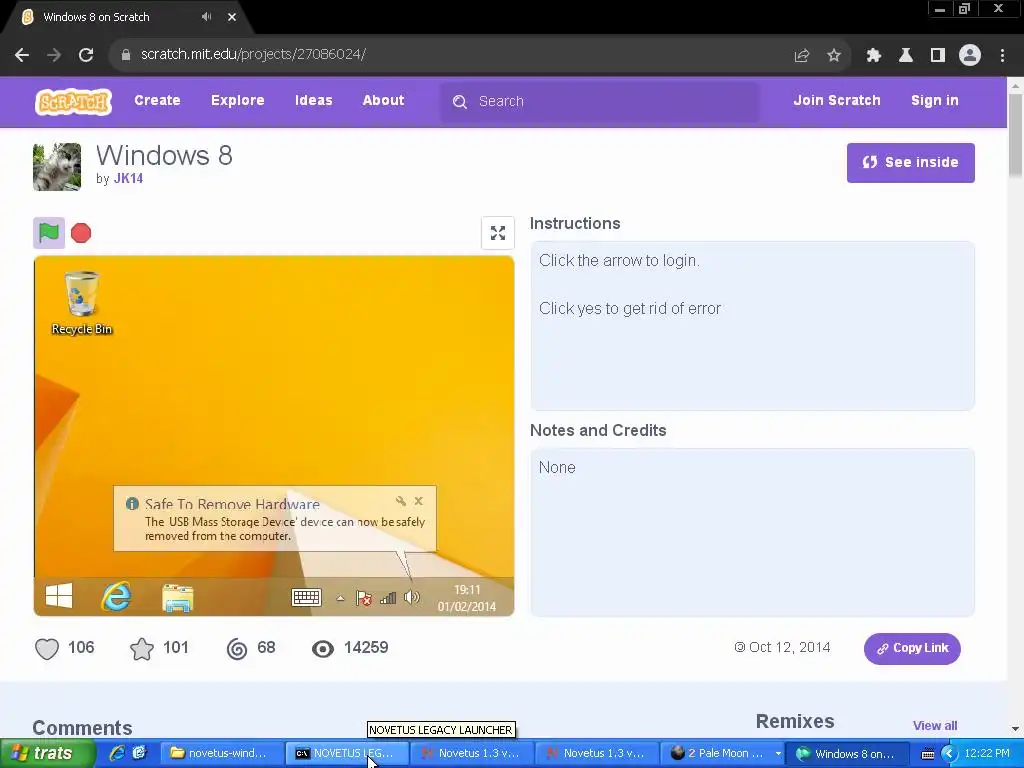Toggle the browser side panel icon
Screen dimensions: 1024x768
coord(938,56)
